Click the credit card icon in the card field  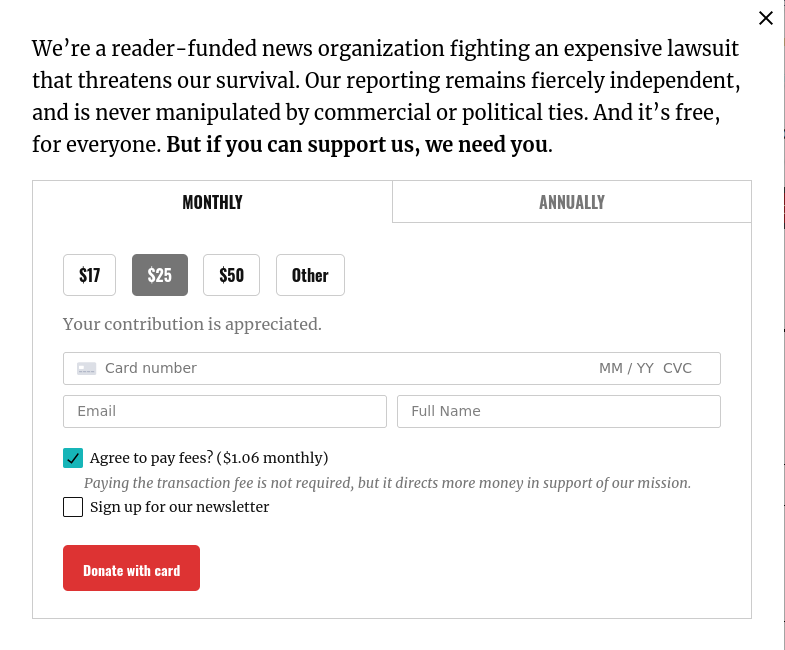coord(86,369)
